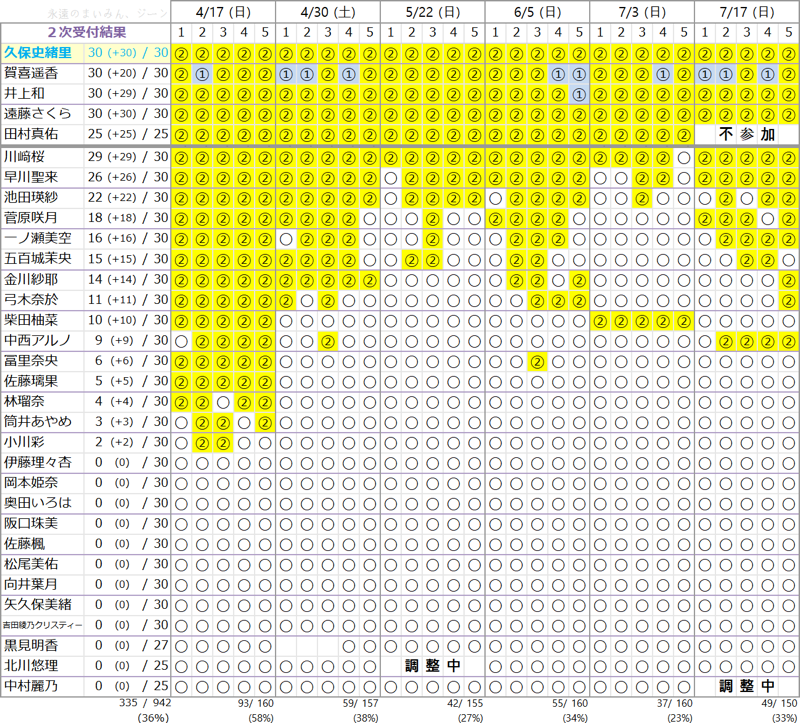This screenshot has width=800, height=723.
Task: Click the 59/ 157 total under 4/30
Action: click(x=360, y=703)
